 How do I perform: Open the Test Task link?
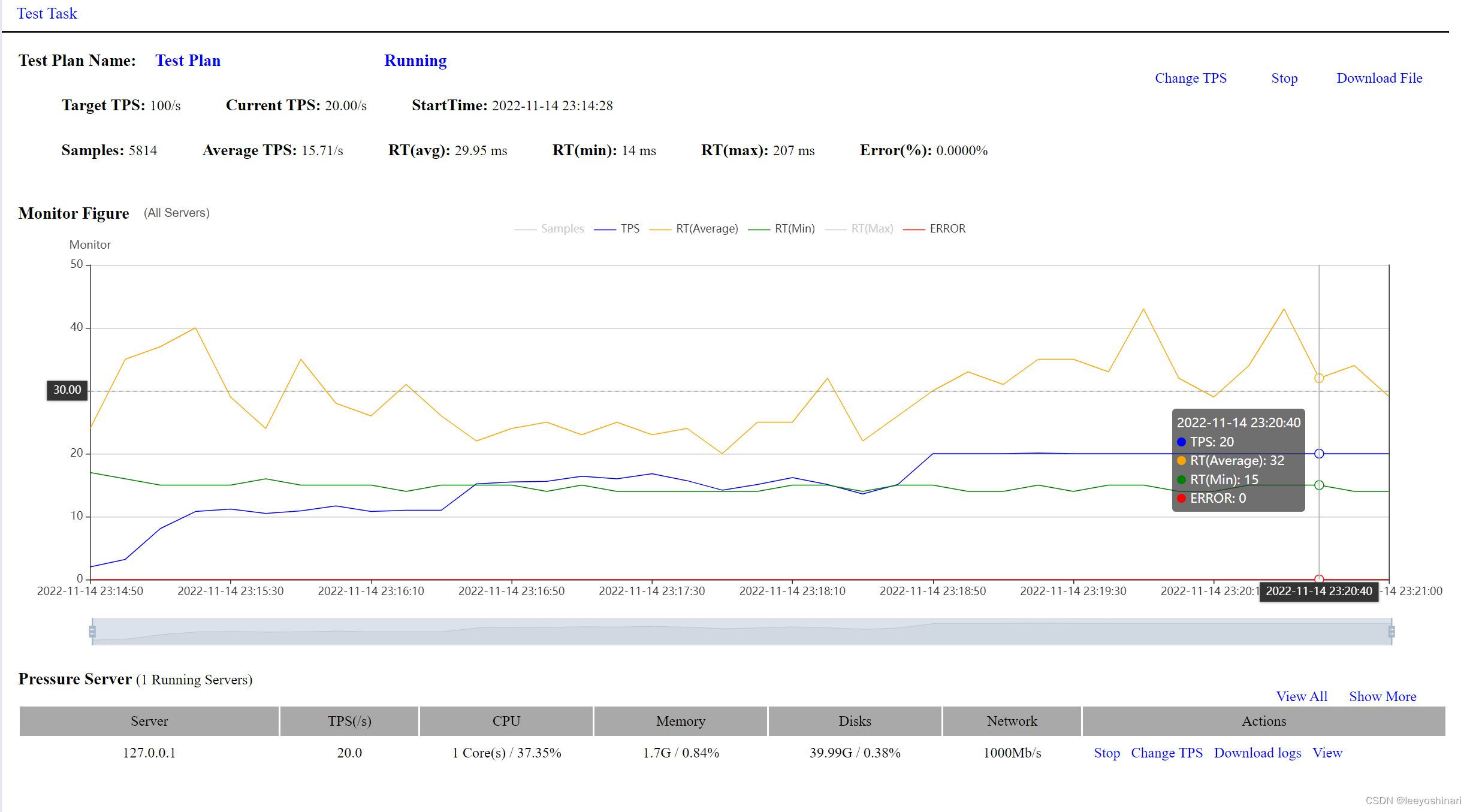pyautogui.click(x=47, y=13)
